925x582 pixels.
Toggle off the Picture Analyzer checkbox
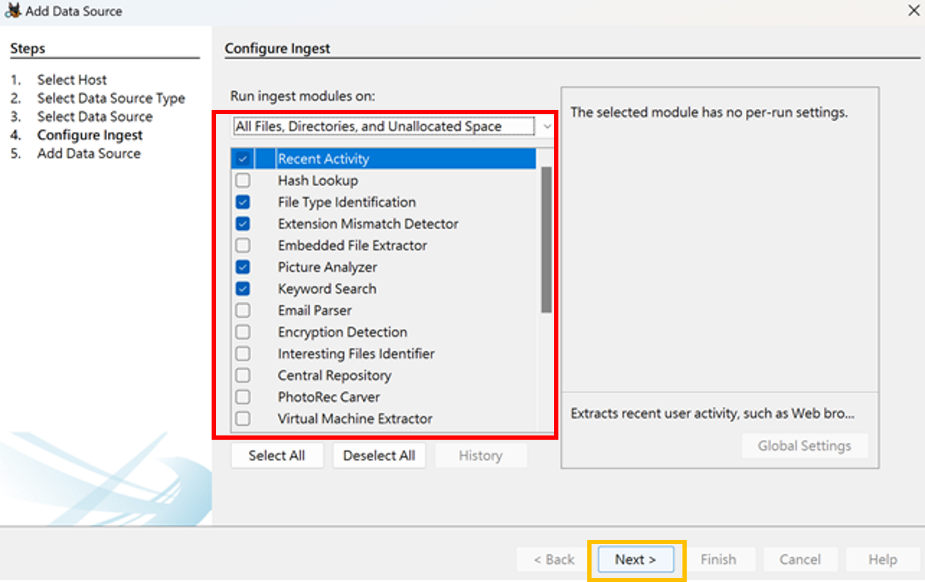[242, 267]
